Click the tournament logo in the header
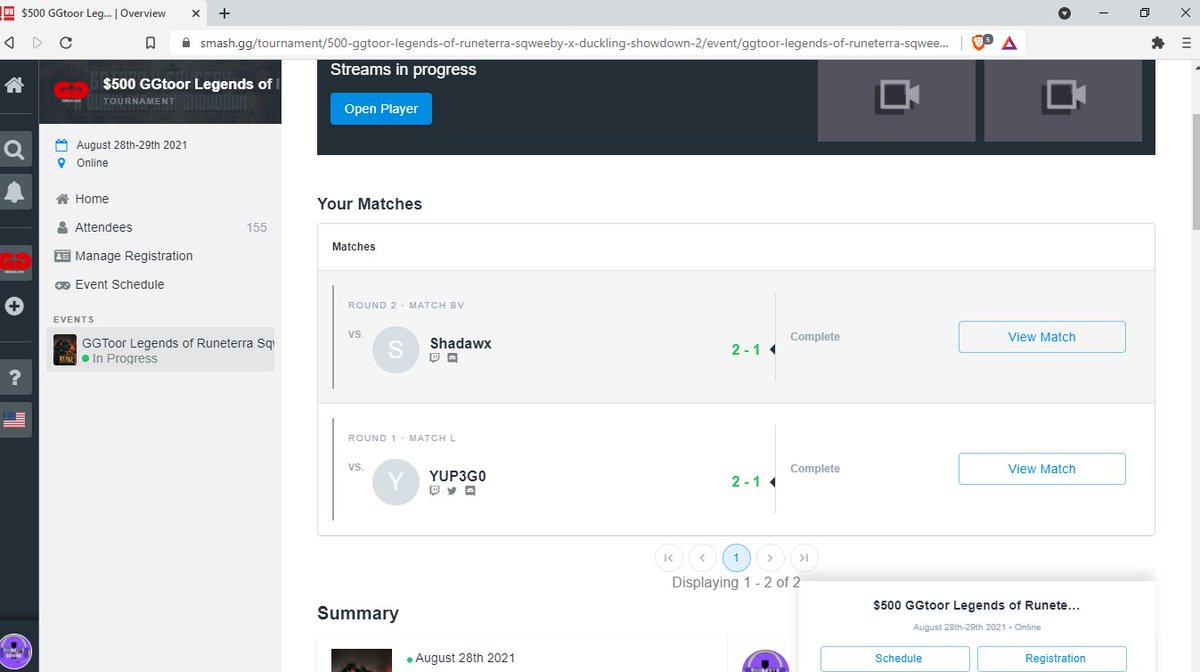The image size is (1200, 672). tap(72, 90)
